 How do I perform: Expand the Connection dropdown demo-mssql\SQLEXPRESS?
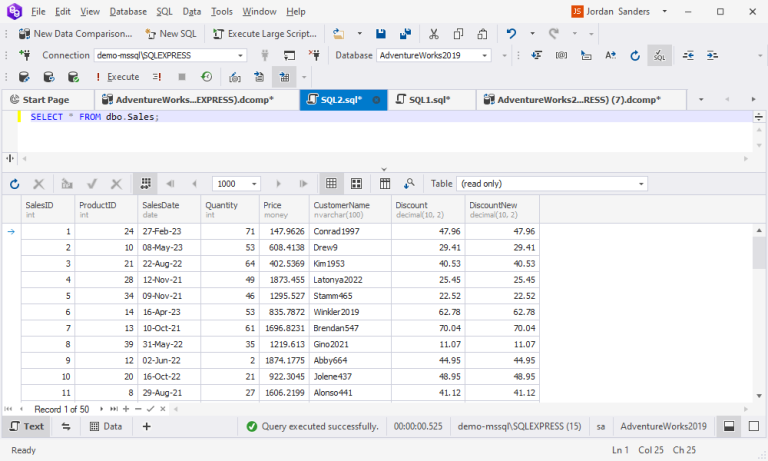pyautogui.click(x=240, y=55)
